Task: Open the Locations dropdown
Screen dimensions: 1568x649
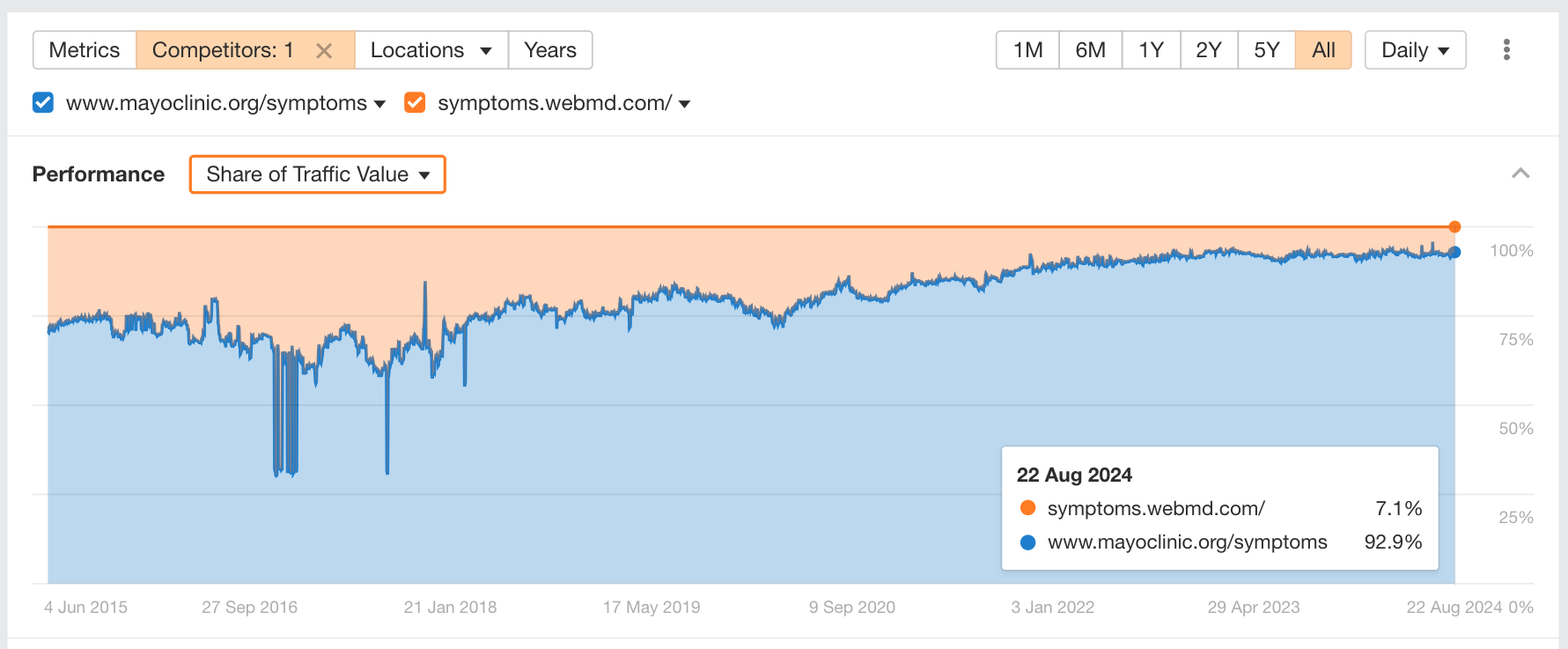Action: coord(431,50)
